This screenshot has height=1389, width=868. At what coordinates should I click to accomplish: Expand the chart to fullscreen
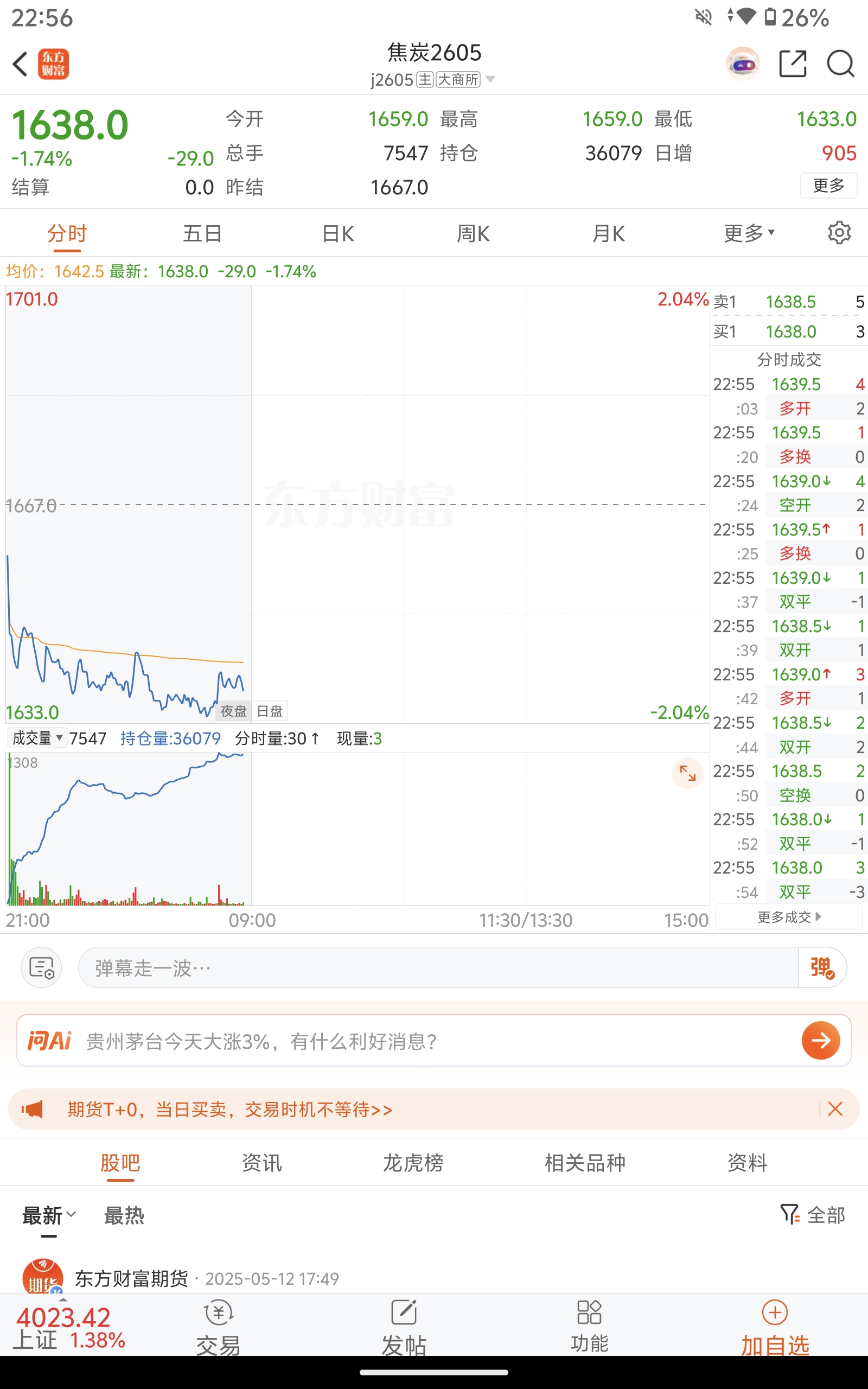tap(687, 773)
